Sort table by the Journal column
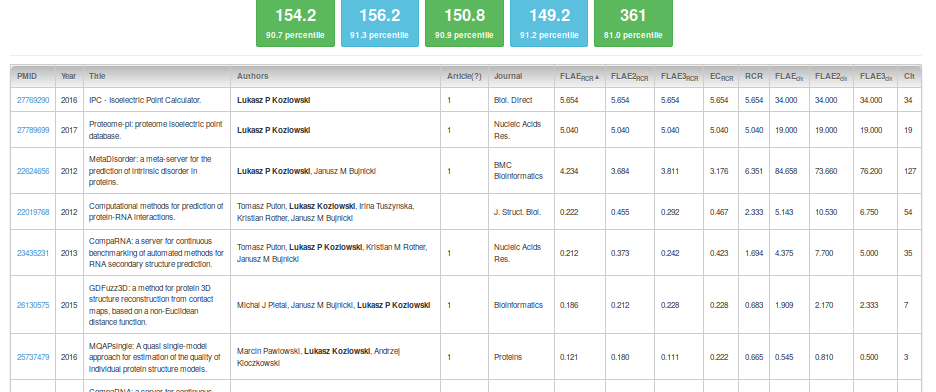 pyautogui.click(x=521, y=76)
